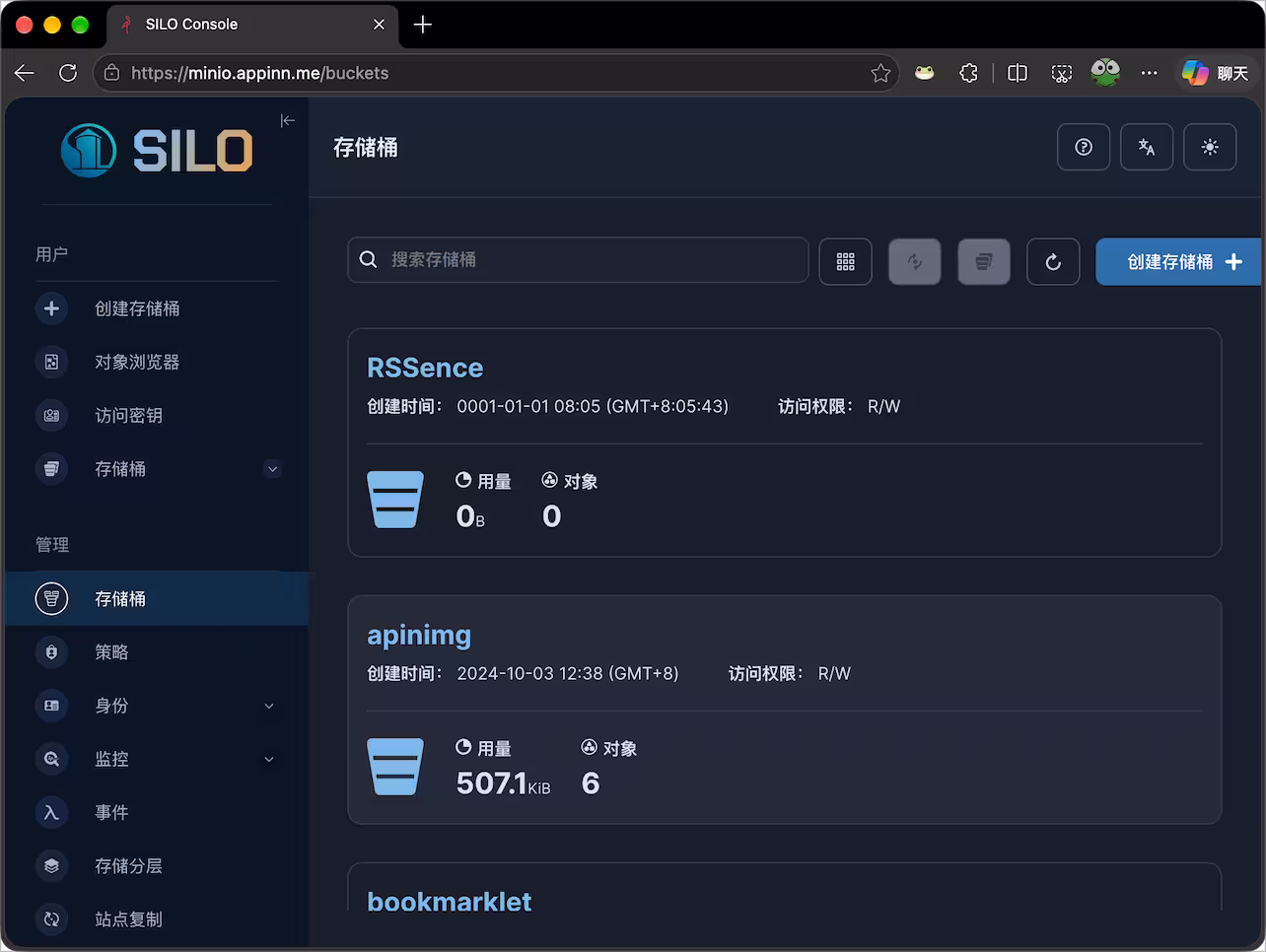Open Copilot 聊天 chat button
This screenshot has height=952, width=1266.
tap(1215, 73)
